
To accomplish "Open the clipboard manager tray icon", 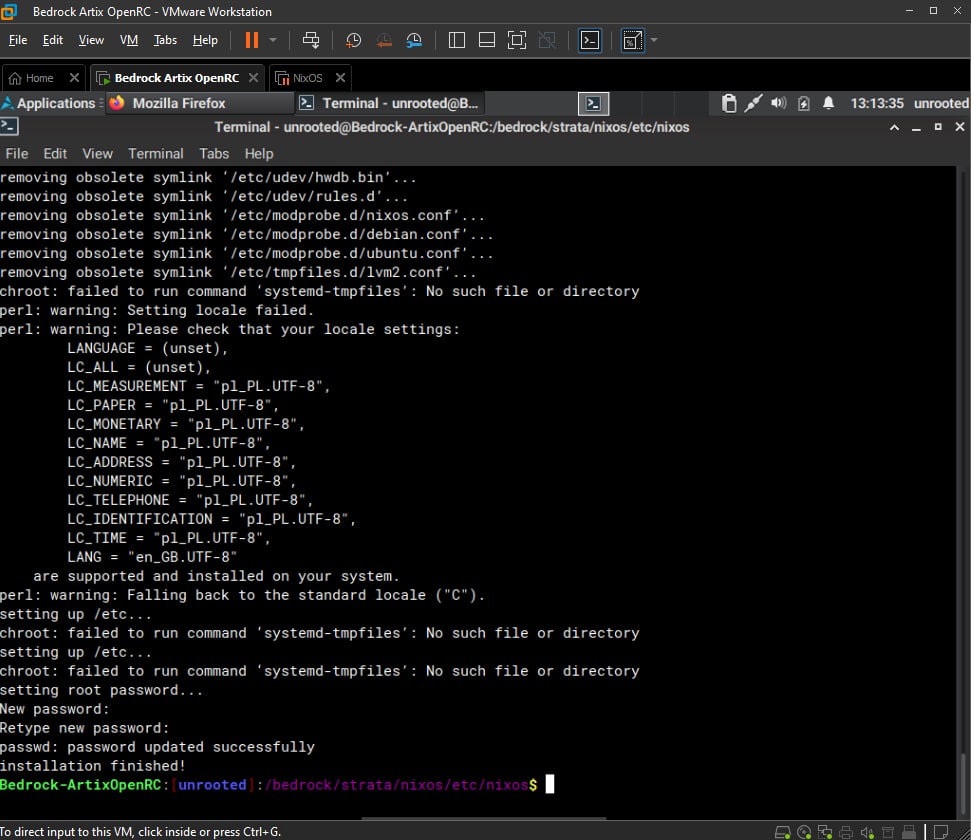I will (729, 103).
